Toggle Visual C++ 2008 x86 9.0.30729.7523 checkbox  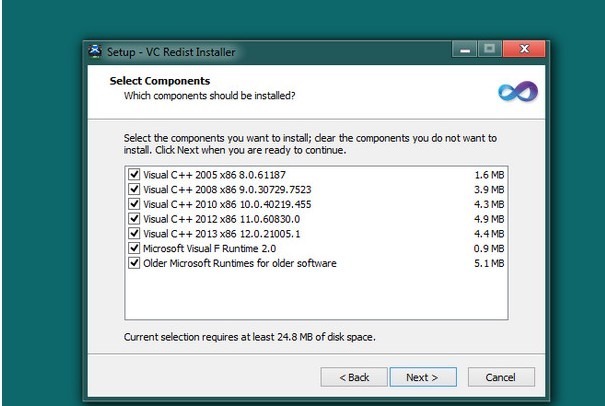pyautogui.click(x=134, y=189)
